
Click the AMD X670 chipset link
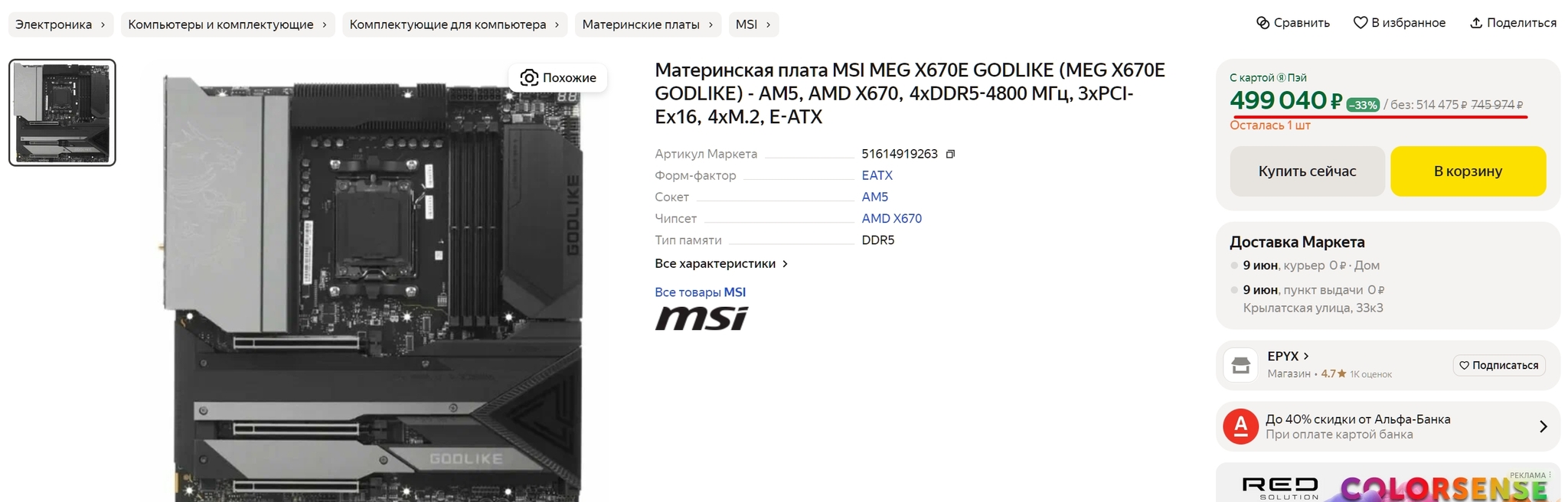click(891, 218)
